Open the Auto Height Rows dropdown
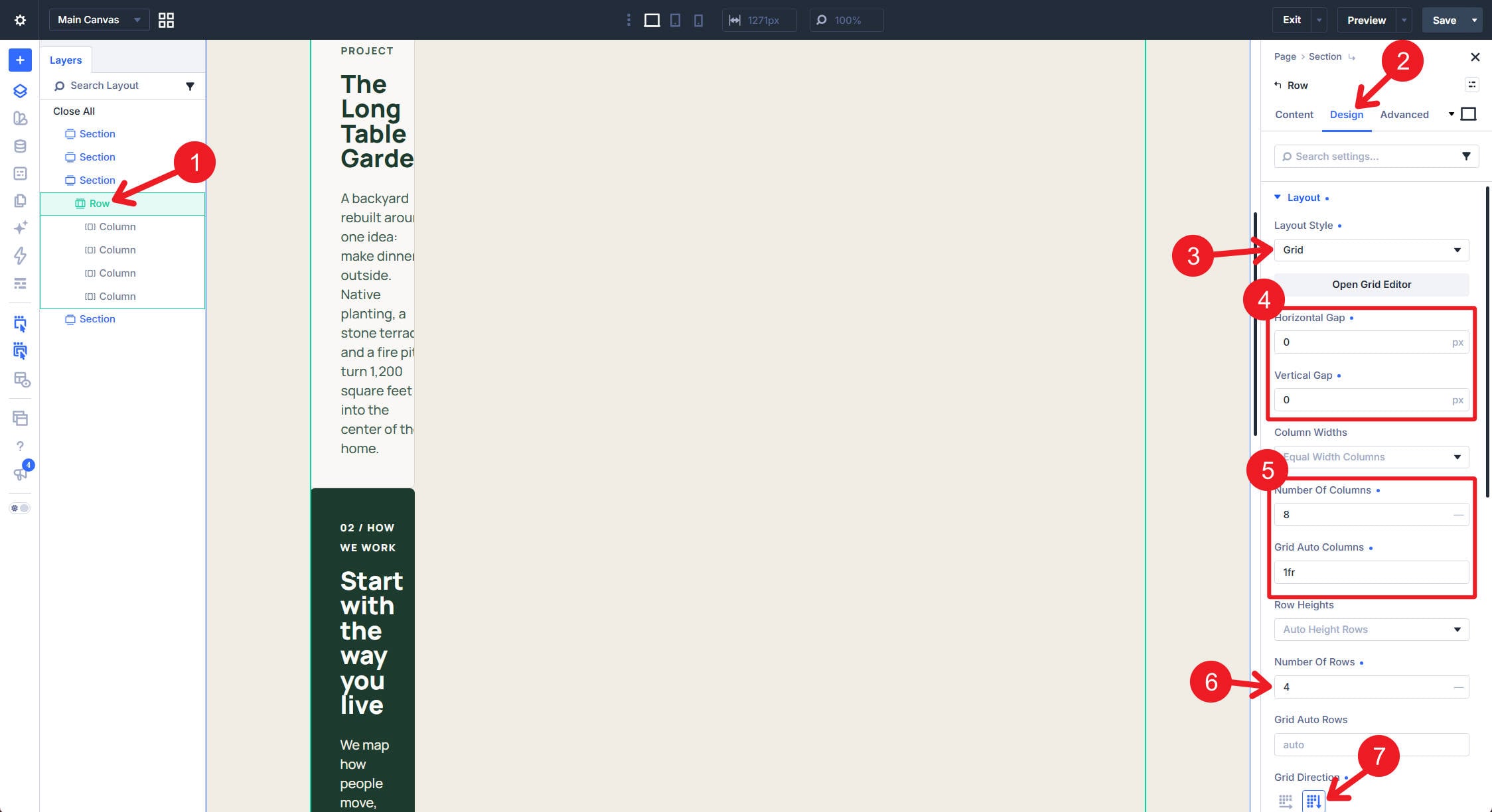This screenshot has height=812, width=1492. (x=1371, y=630)
